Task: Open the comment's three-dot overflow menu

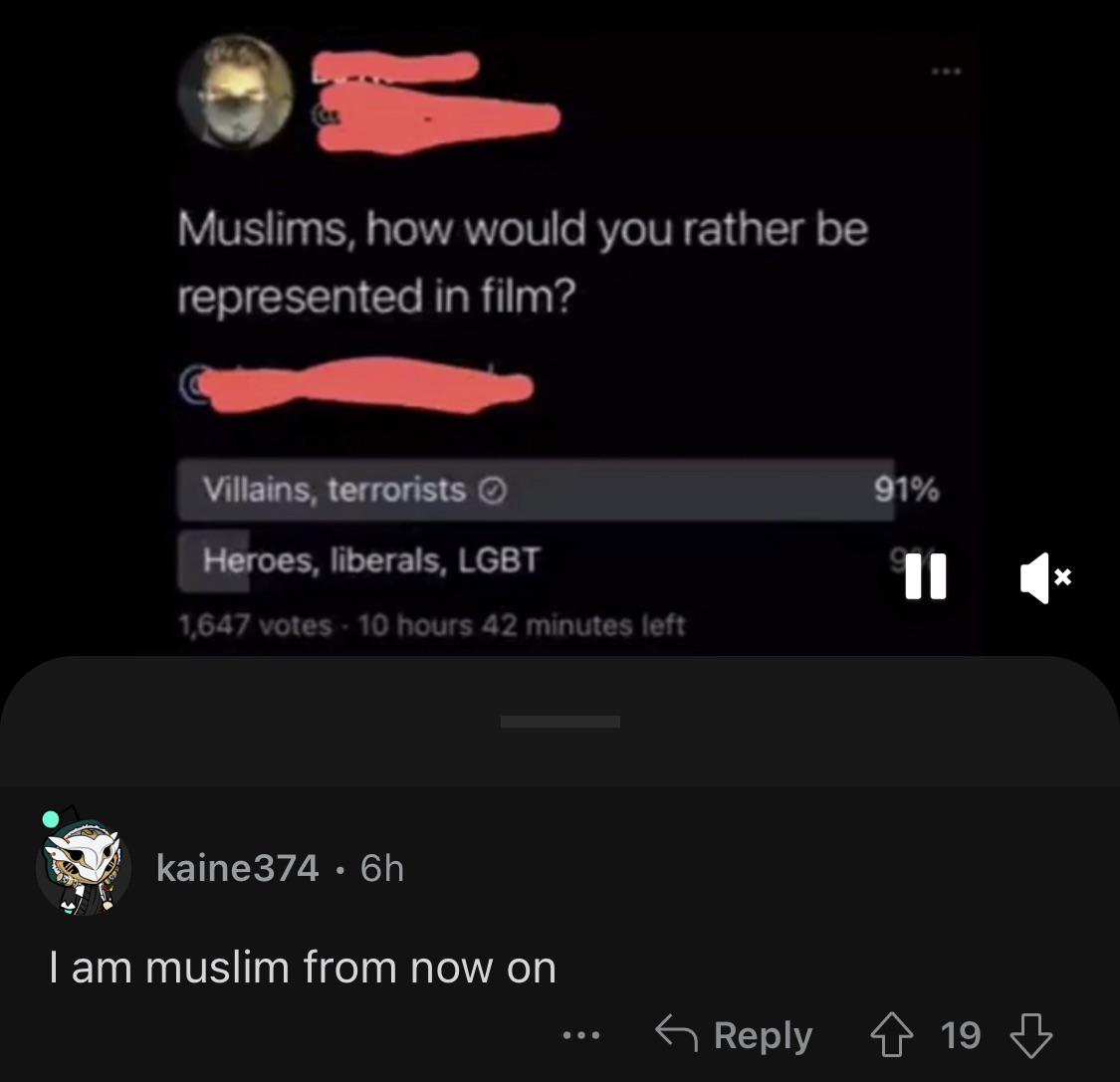Action: [581, 1035]
